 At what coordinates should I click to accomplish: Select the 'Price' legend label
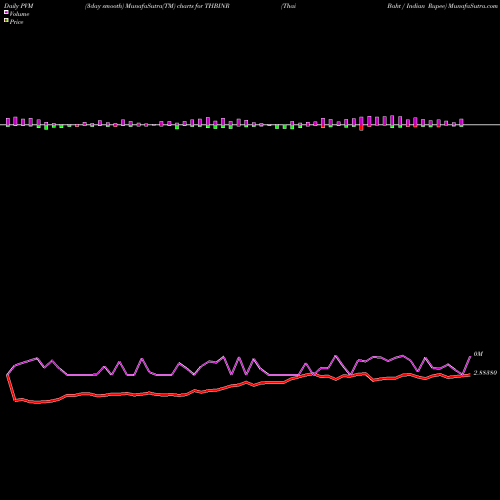click(16, 22)
